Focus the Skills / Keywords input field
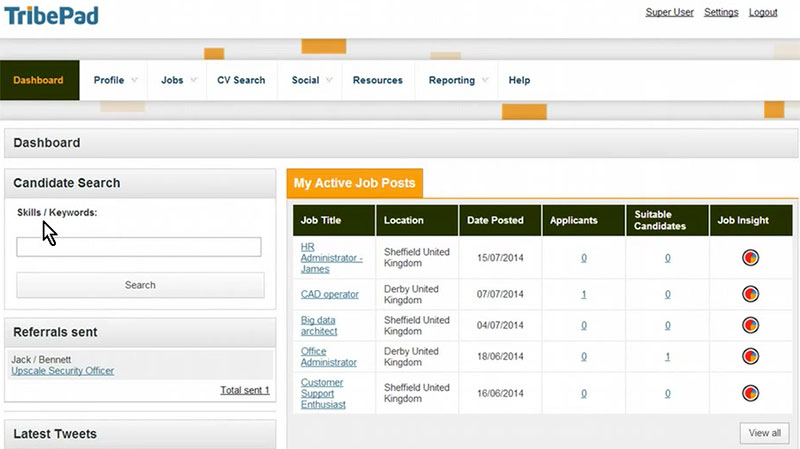800x449 pixels. [139, 247]
